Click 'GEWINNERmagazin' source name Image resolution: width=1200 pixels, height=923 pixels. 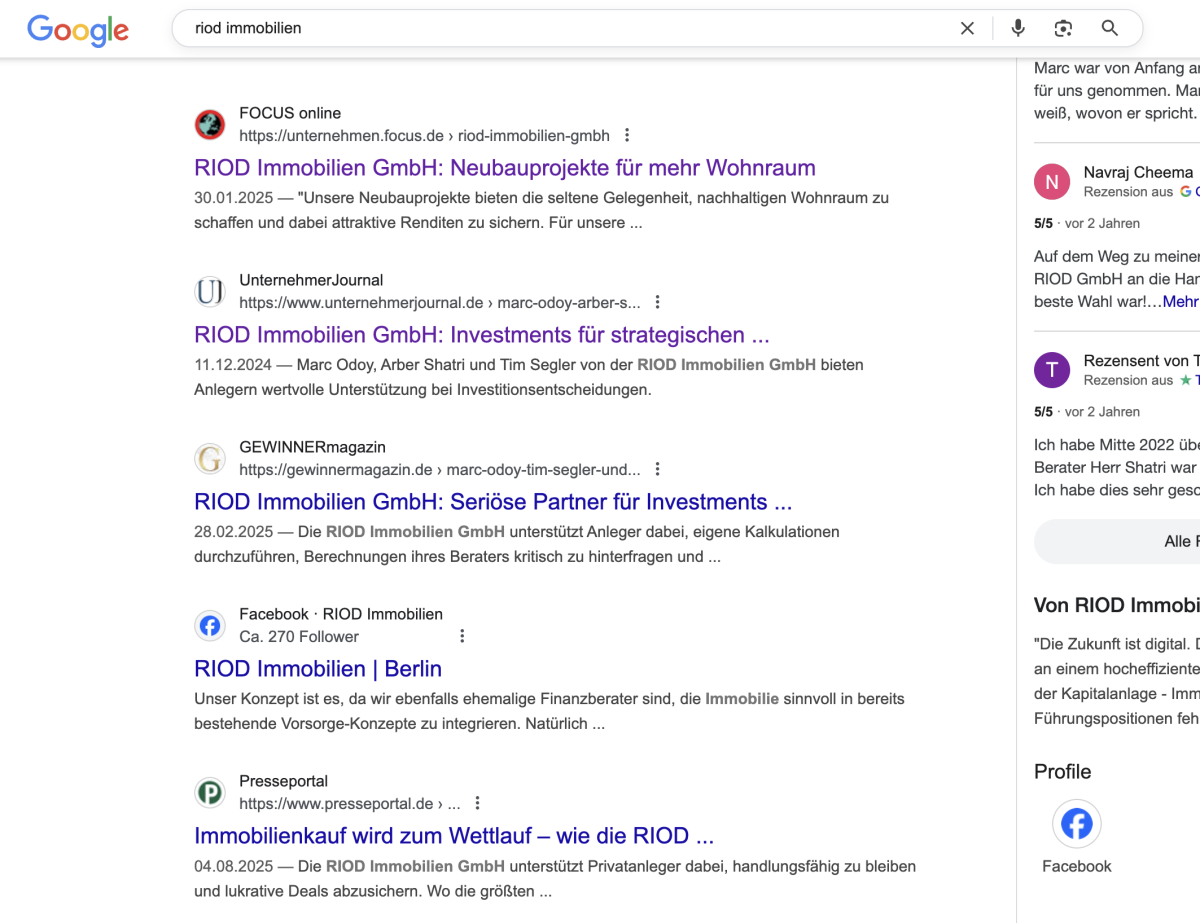[x=312, y=447]
